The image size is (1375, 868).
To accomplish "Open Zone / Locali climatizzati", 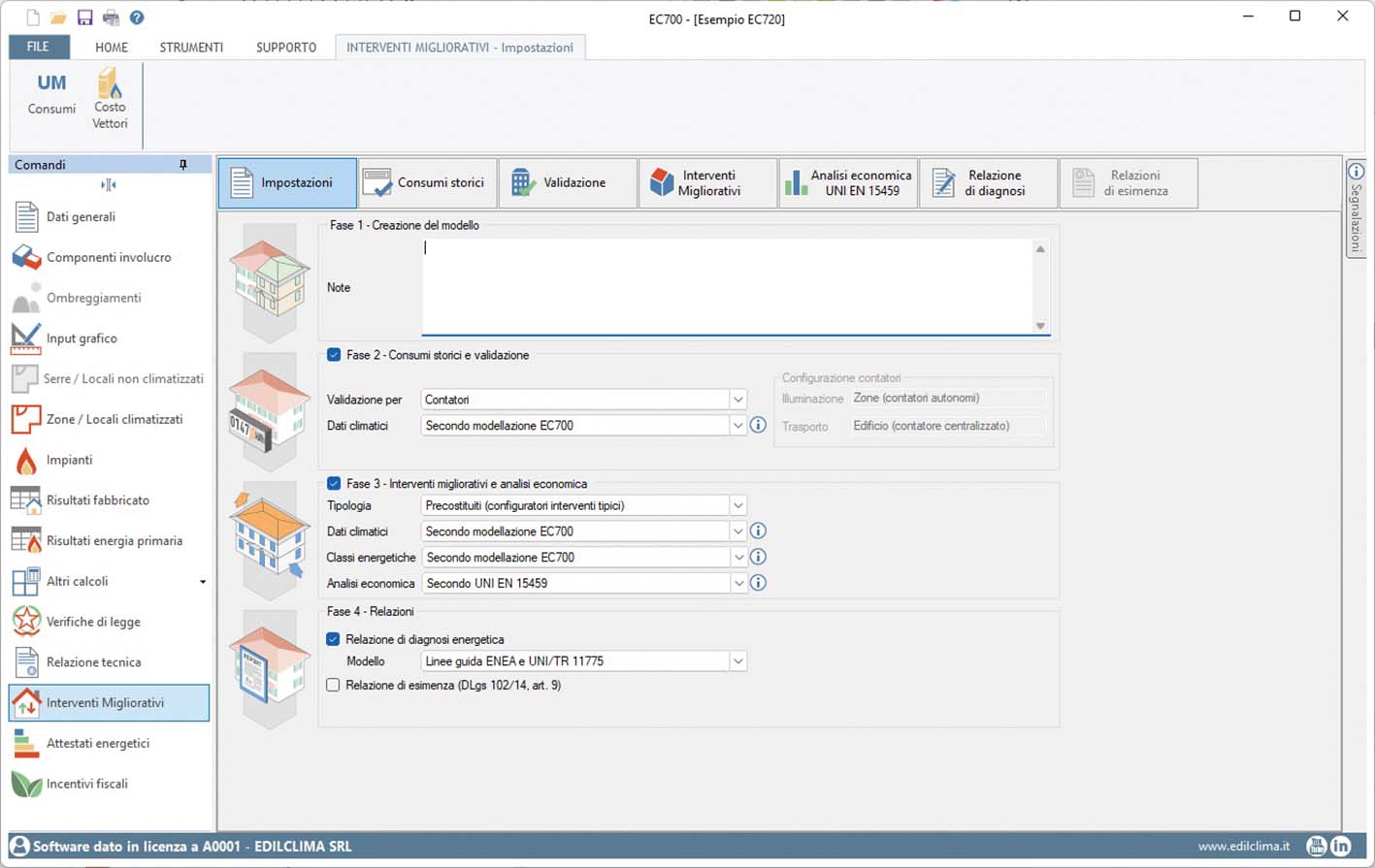I will tap(109, 420).
